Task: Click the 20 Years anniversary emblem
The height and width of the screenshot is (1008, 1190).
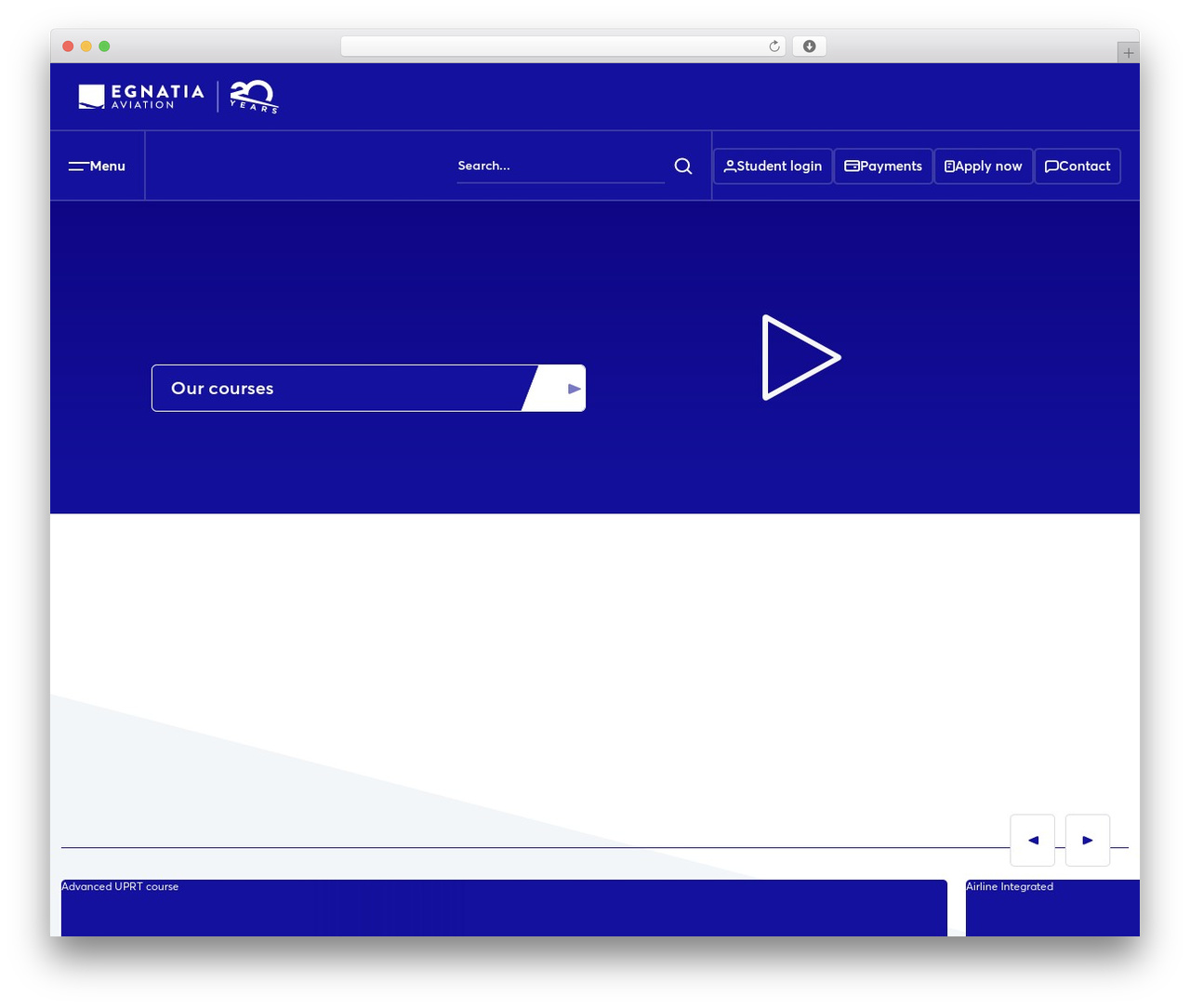Action: (254, 97)
